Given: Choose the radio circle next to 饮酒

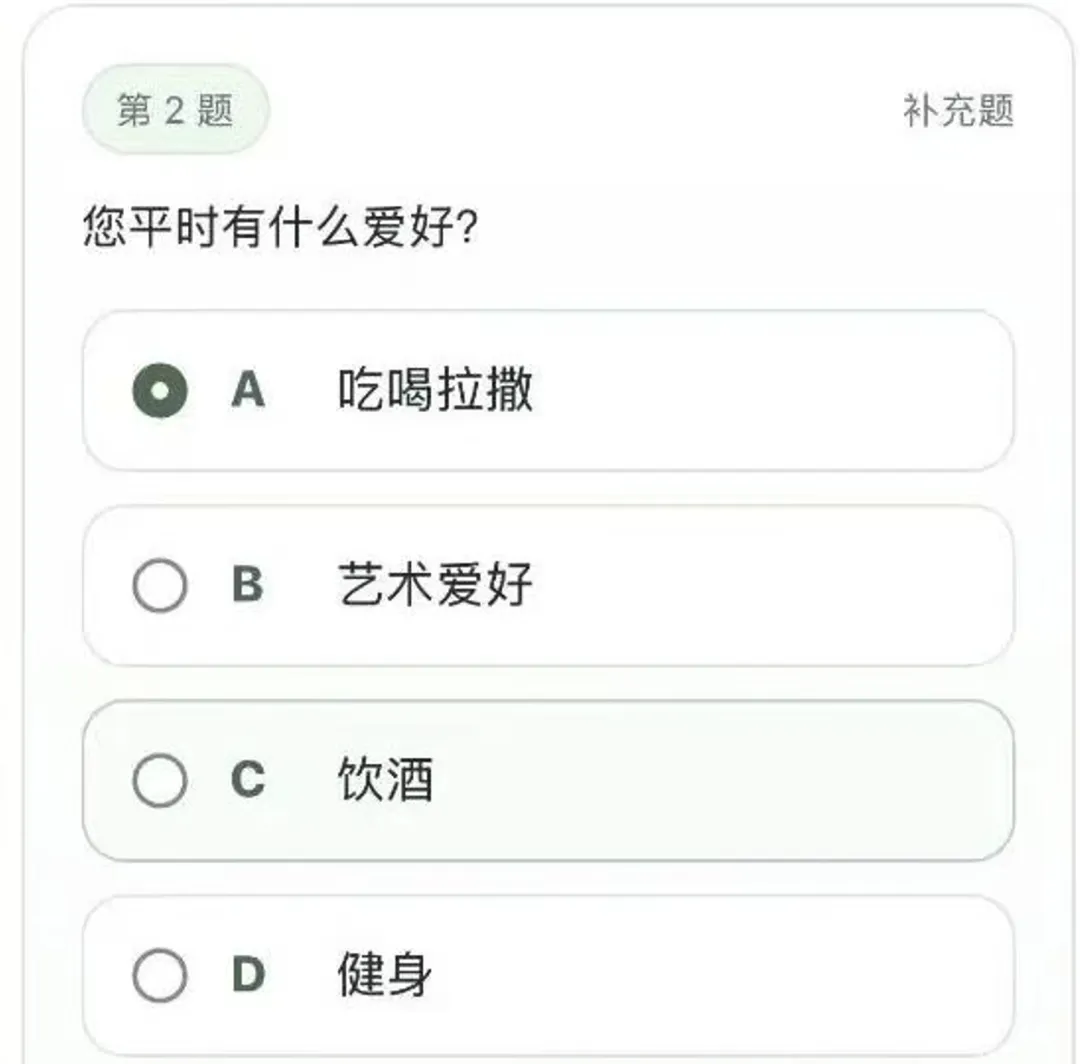Looking at the screenshot, I should coord(160,780).
